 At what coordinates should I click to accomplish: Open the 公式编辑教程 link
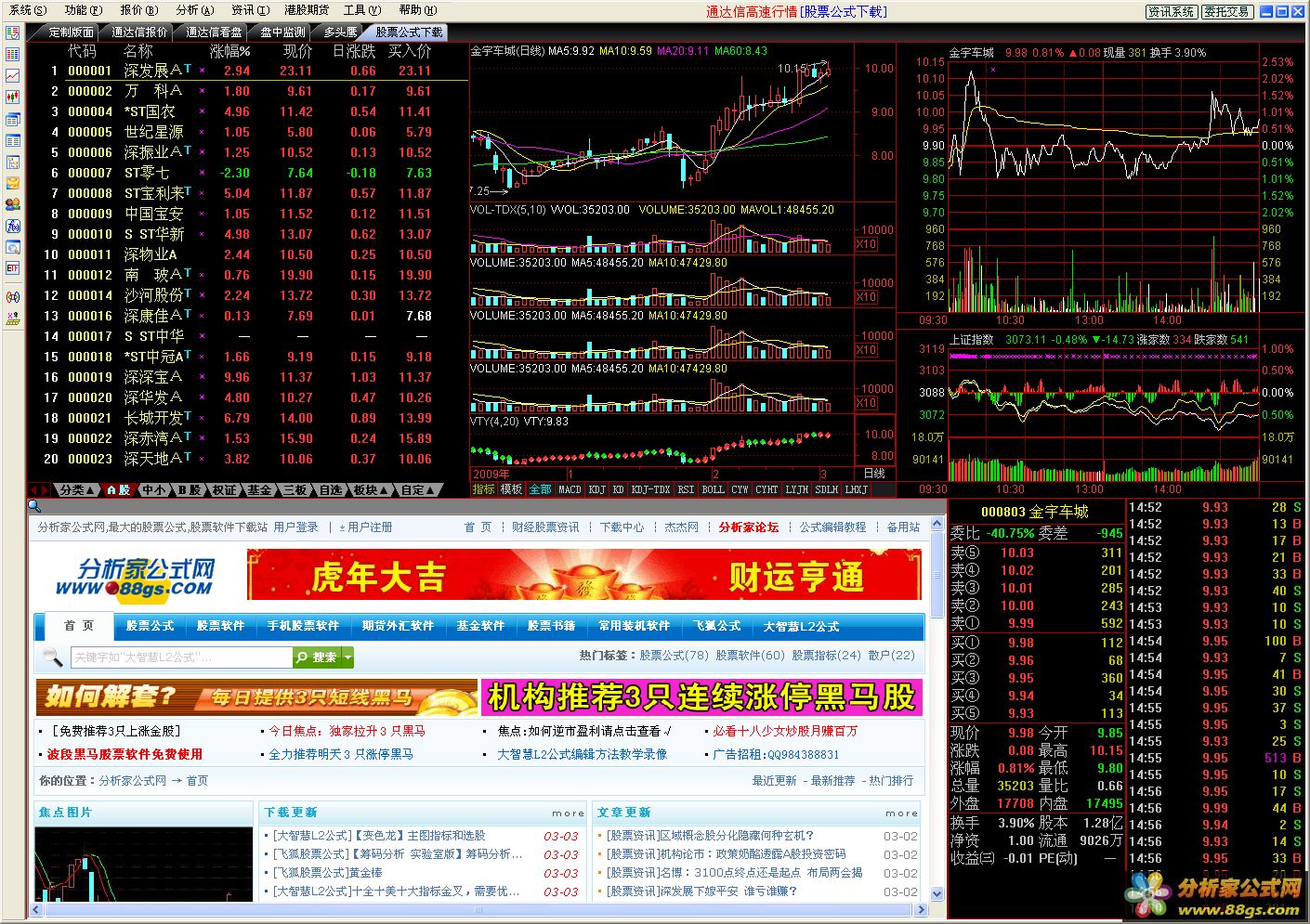click(832, 527)
